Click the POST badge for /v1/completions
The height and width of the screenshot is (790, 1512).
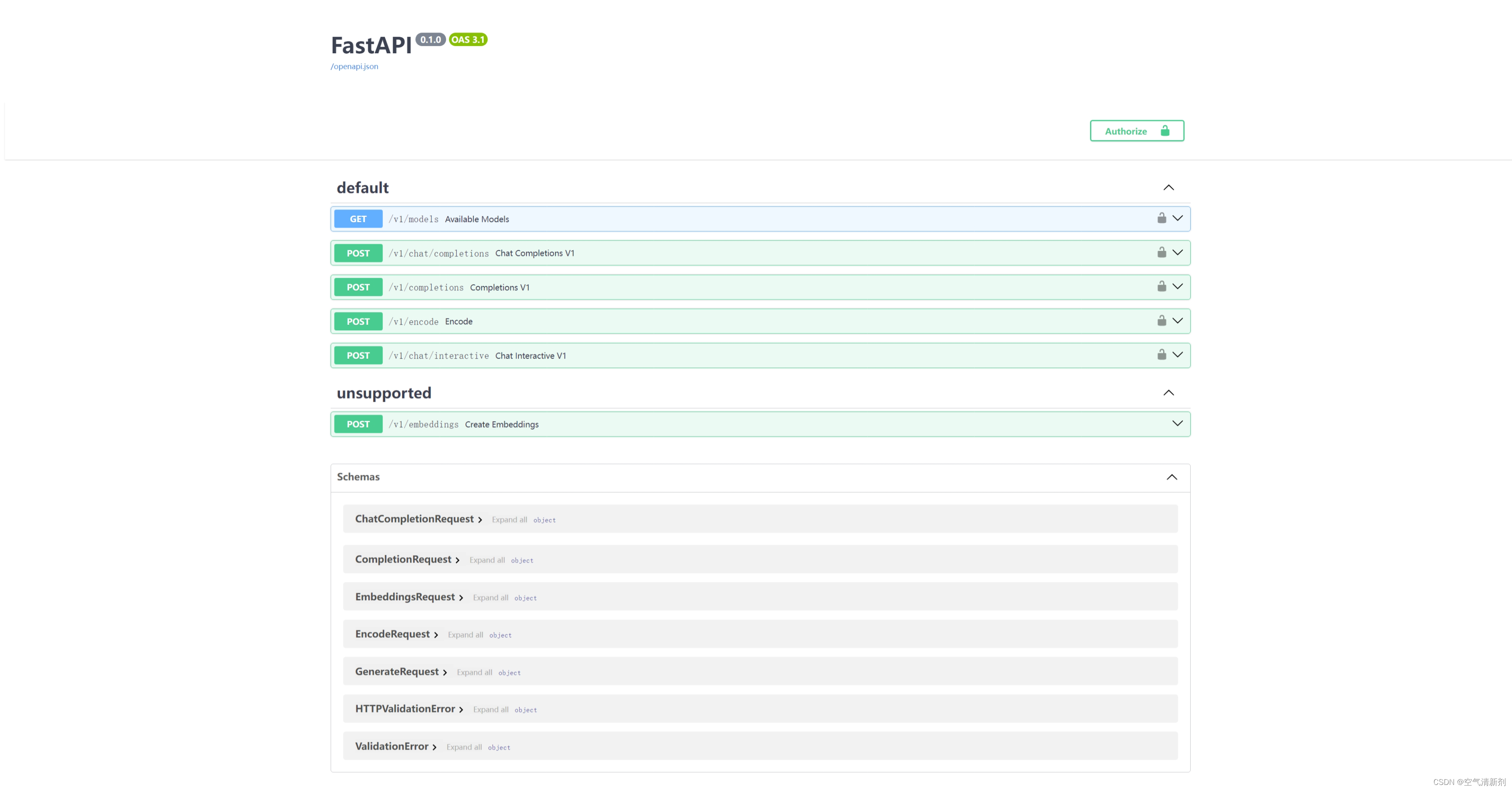click(x=358, y=287)
